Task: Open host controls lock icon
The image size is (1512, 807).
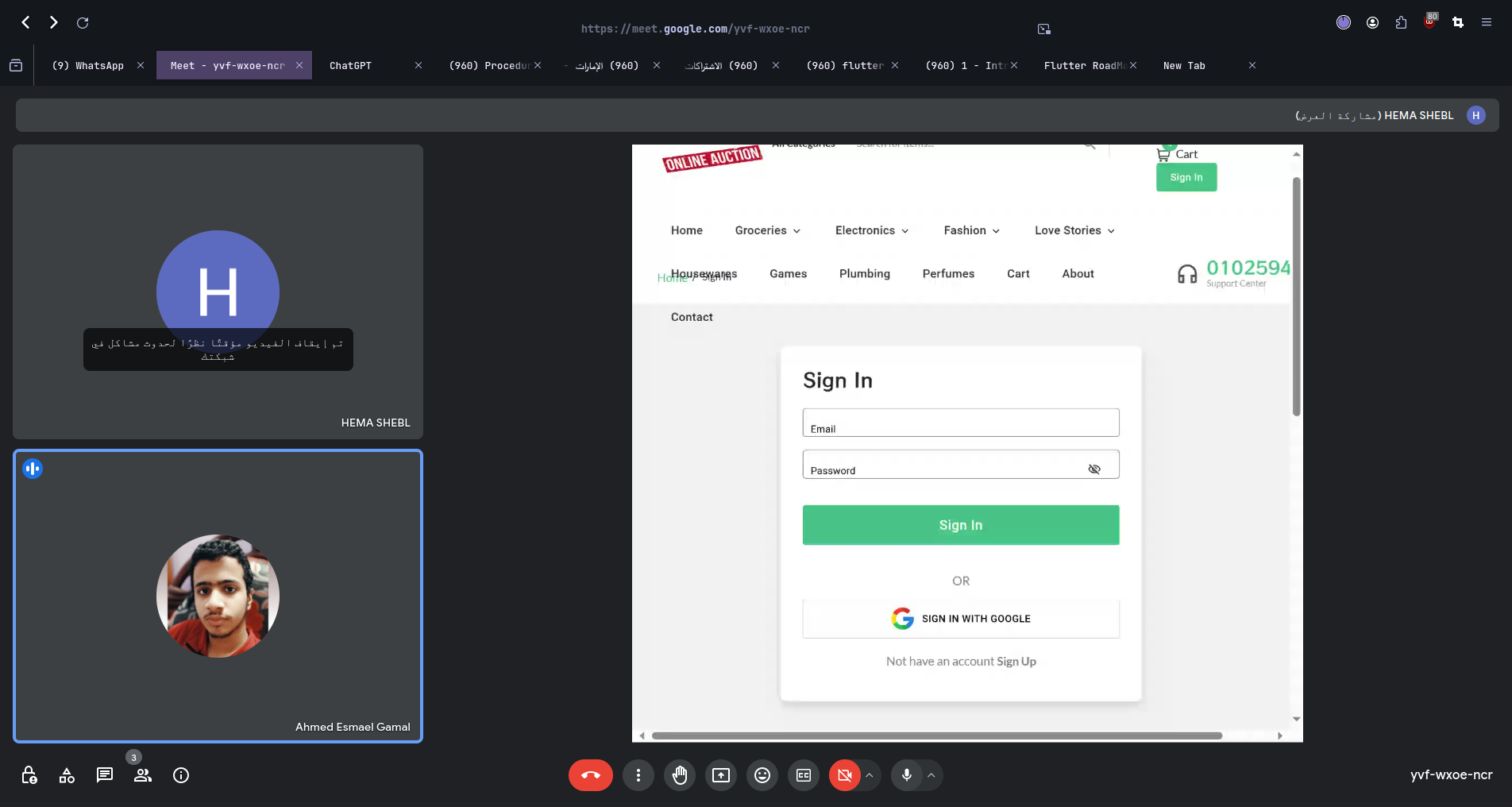Action: (x=29, y=775)
